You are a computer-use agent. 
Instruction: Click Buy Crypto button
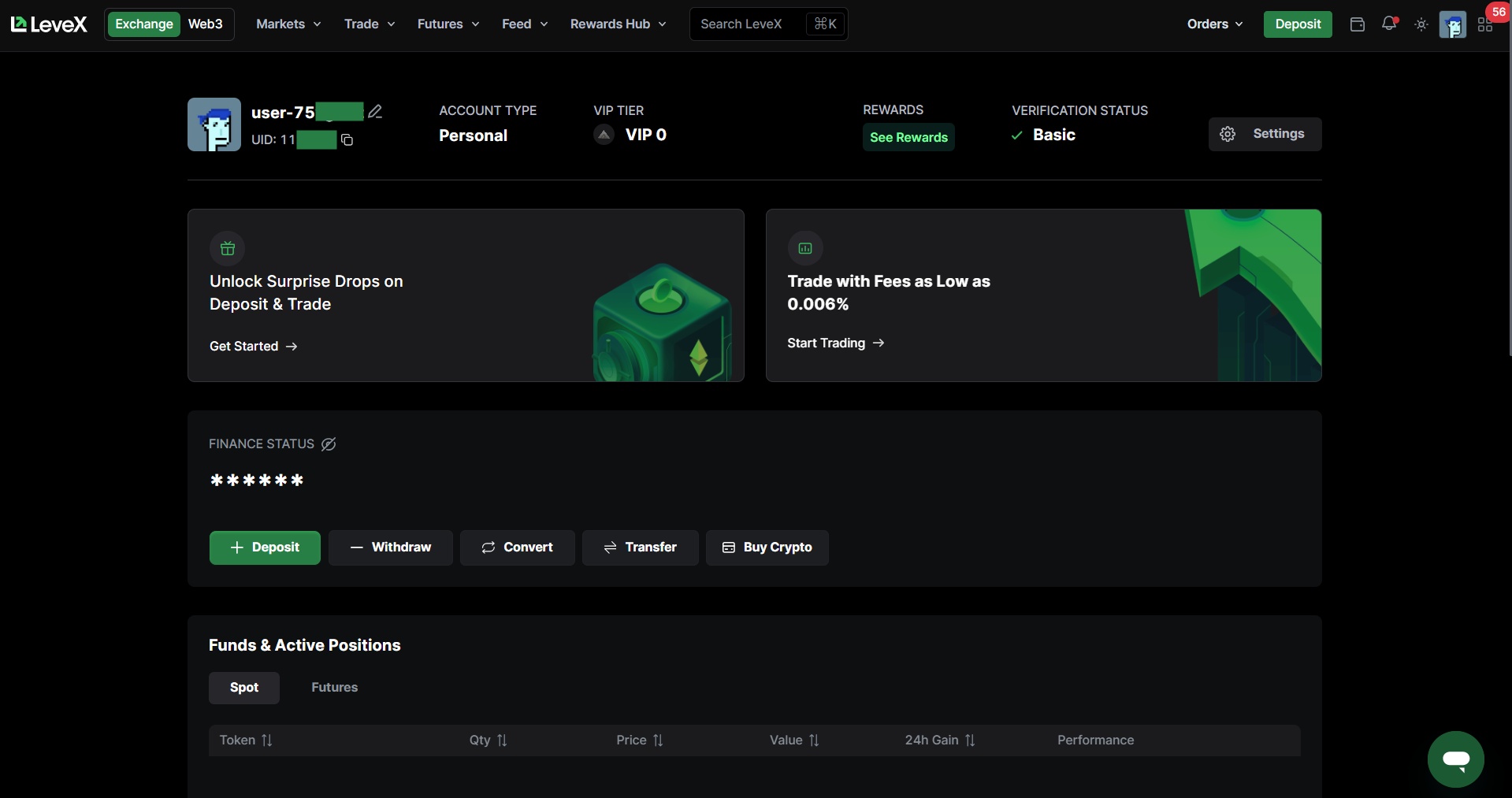pyautogui.click(x=767, y=547)
